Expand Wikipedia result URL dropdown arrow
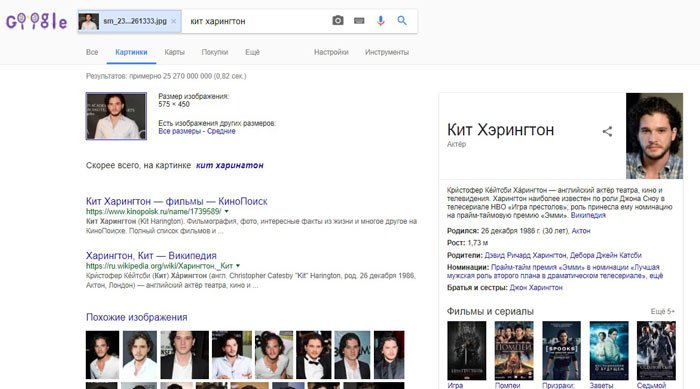The width and height of the screenshot is (700, 389). [238, 266]
